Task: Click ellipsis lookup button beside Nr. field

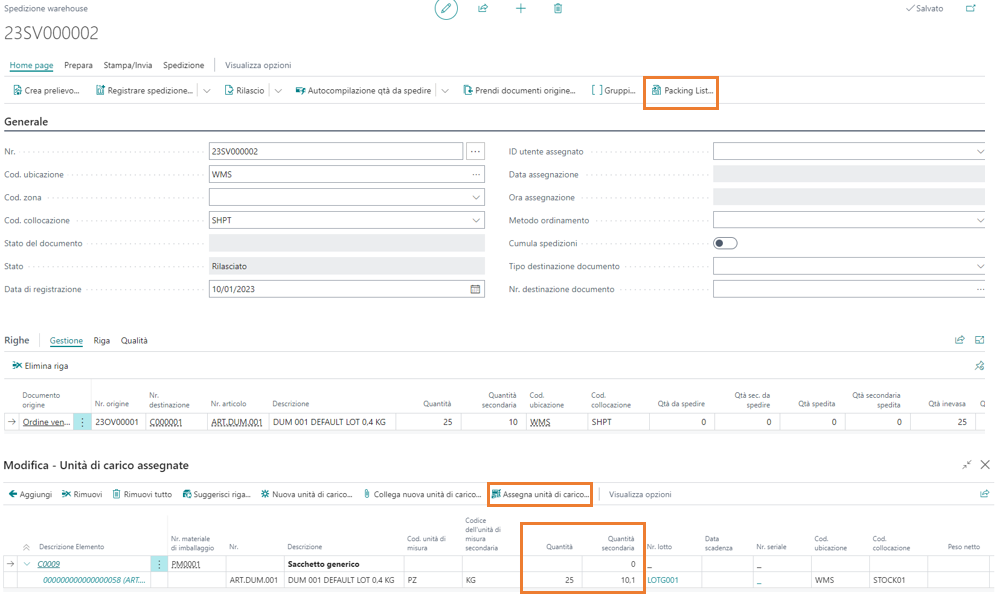Action: 475,151
